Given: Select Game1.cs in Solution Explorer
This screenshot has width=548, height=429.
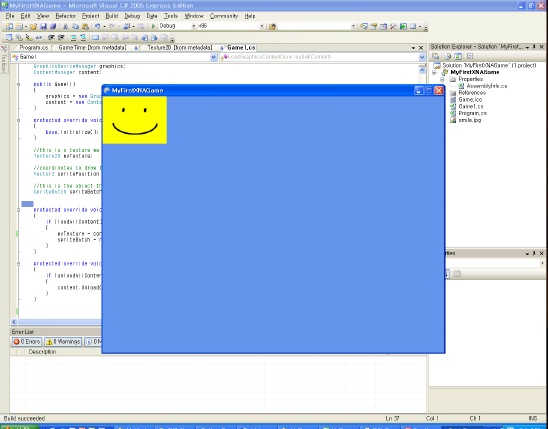Looking at the screenshot, I should click(470, 107).
